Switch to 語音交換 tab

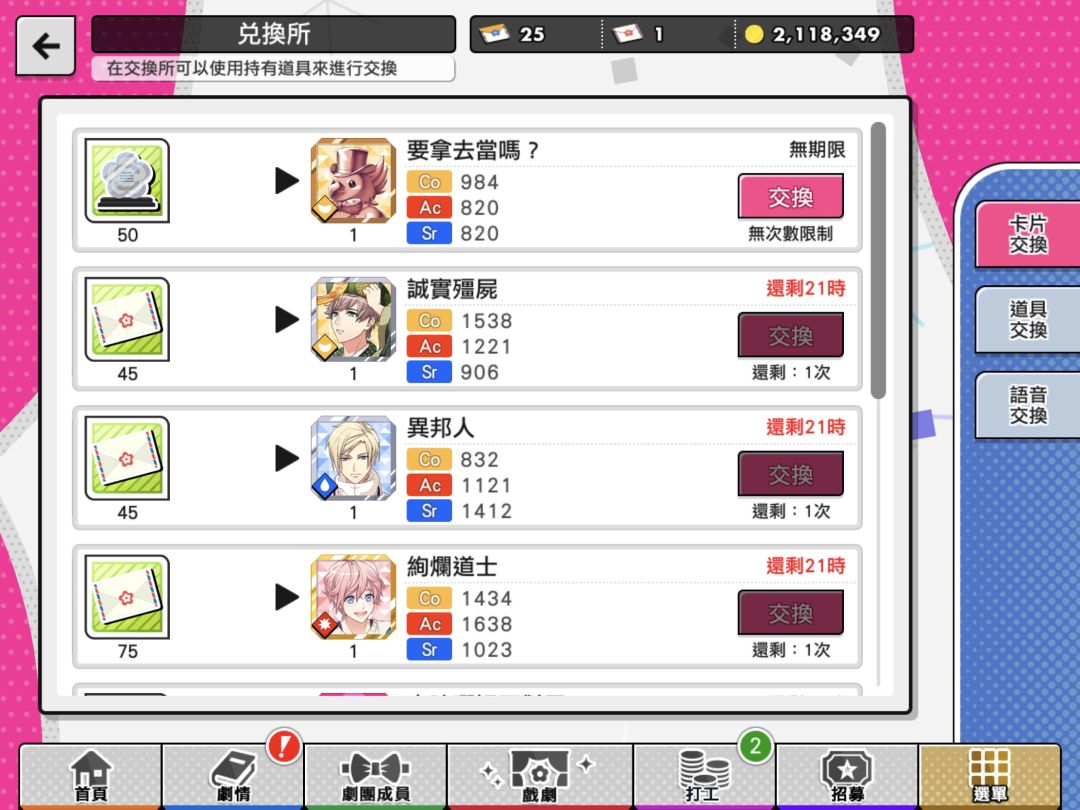(1028, 405)
